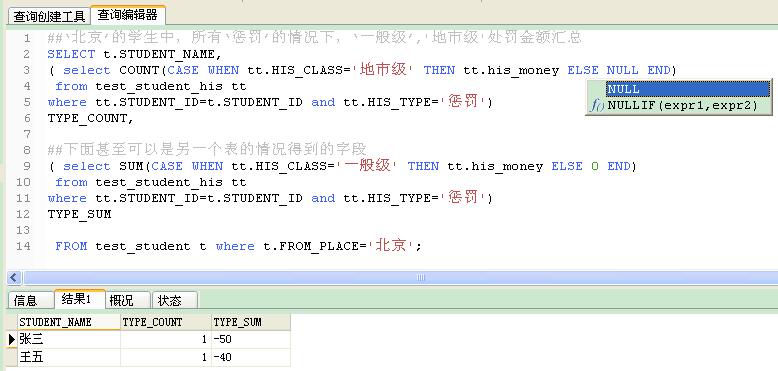Screen dimensions: 778x371
Task: Click the horizontal scrollbar thumb
Action: pos(401,277)
